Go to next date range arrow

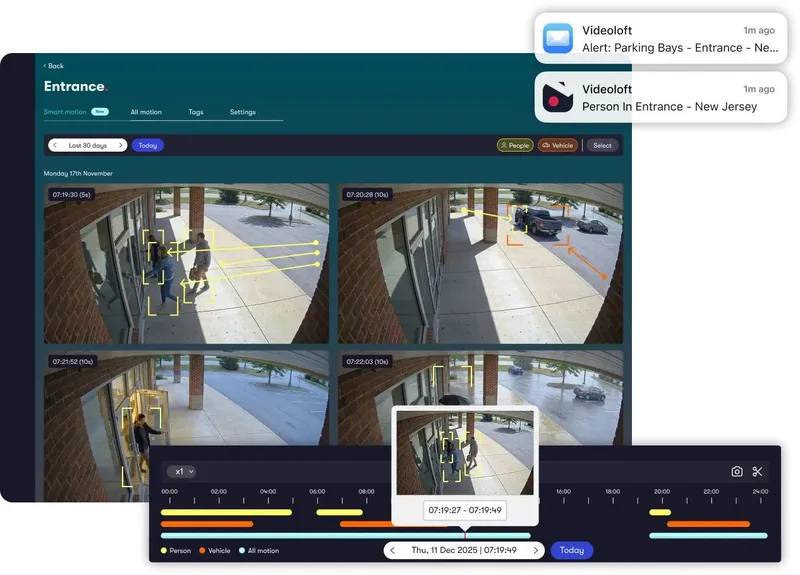coord(120,145)
